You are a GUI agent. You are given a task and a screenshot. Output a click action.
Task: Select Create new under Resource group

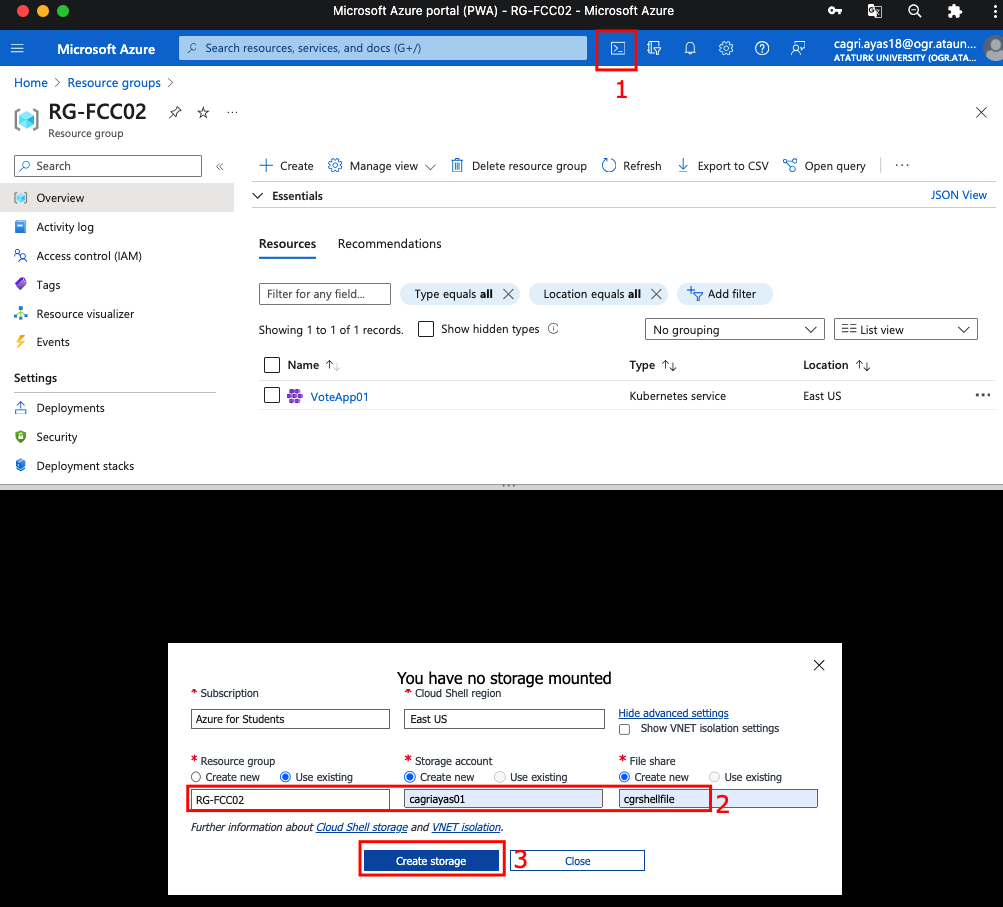point(197,777)
